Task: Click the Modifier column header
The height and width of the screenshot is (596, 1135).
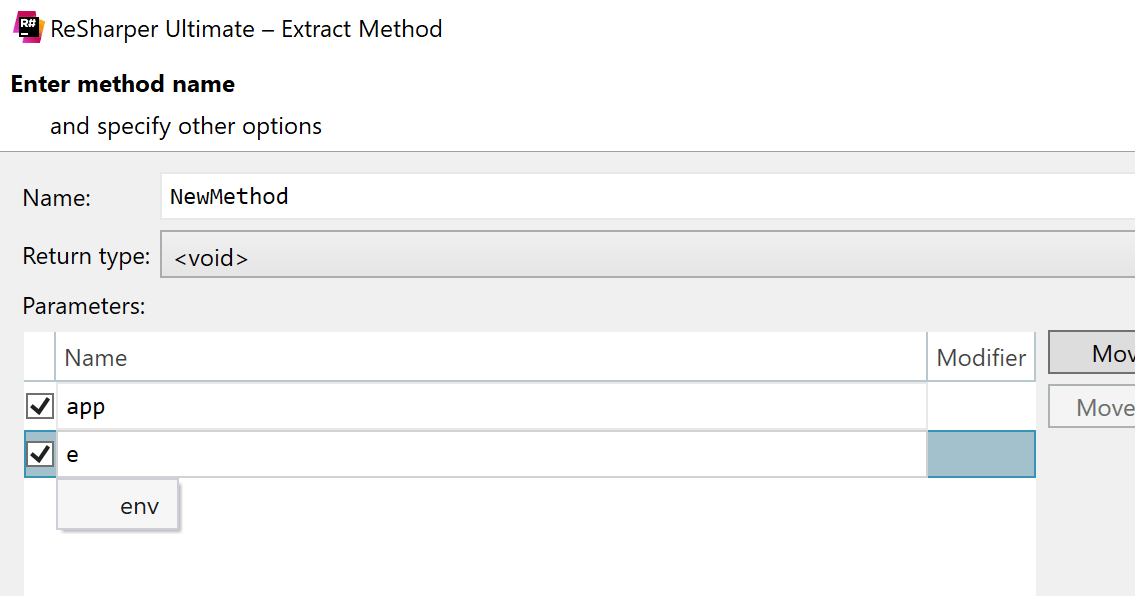Action: 980,358
